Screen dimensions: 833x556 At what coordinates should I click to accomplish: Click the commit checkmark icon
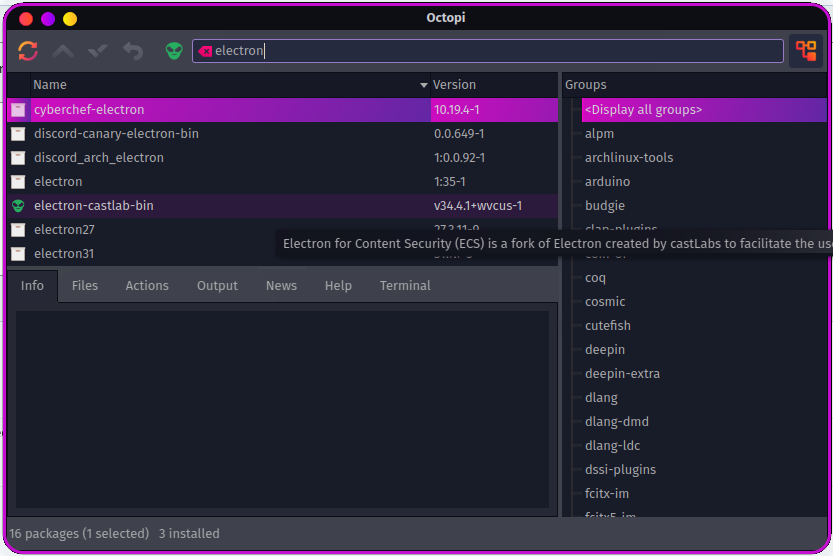(x=98, y=51)
